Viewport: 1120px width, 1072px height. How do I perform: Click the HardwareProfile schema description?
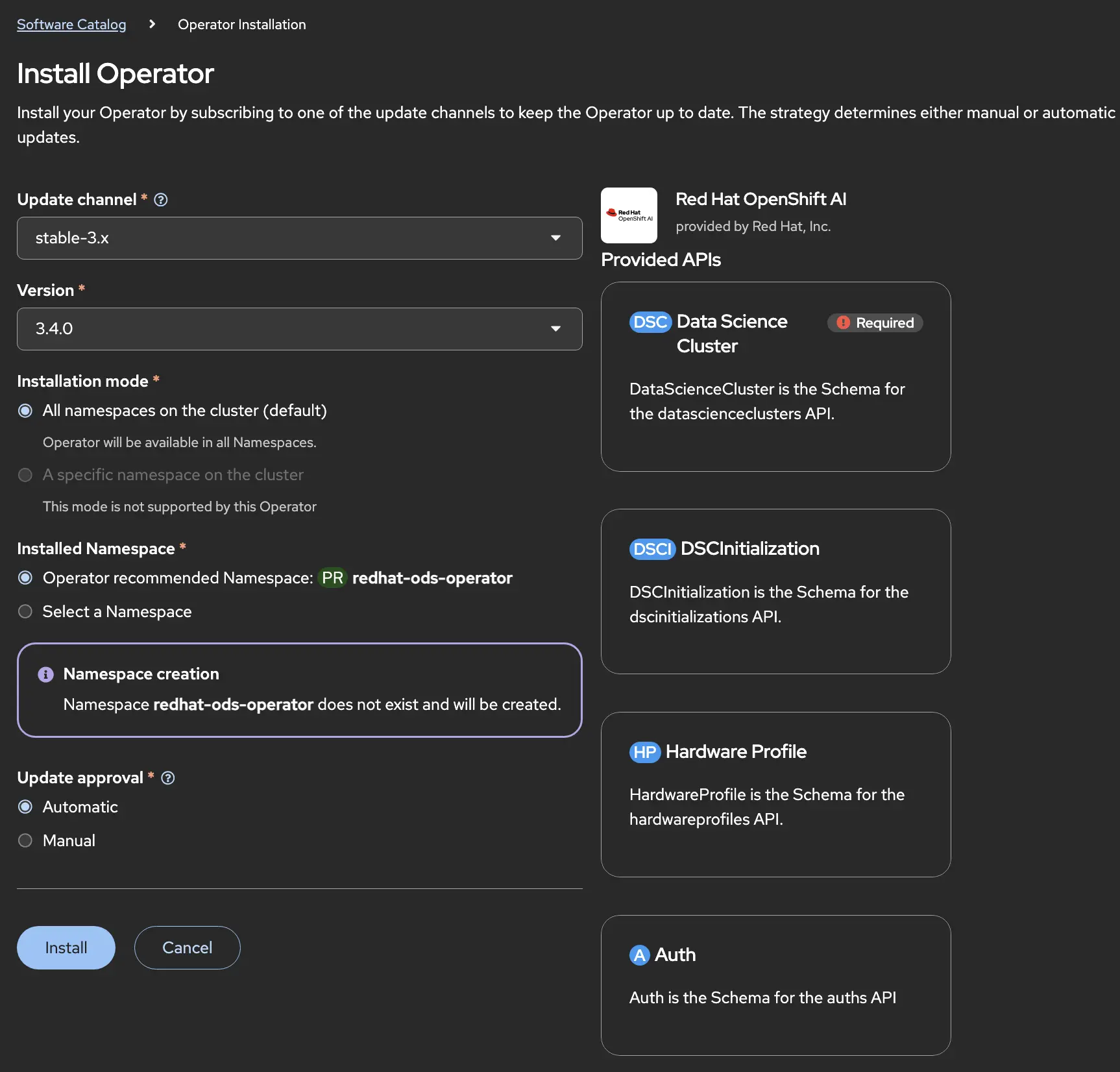click(x=767, y=807)
